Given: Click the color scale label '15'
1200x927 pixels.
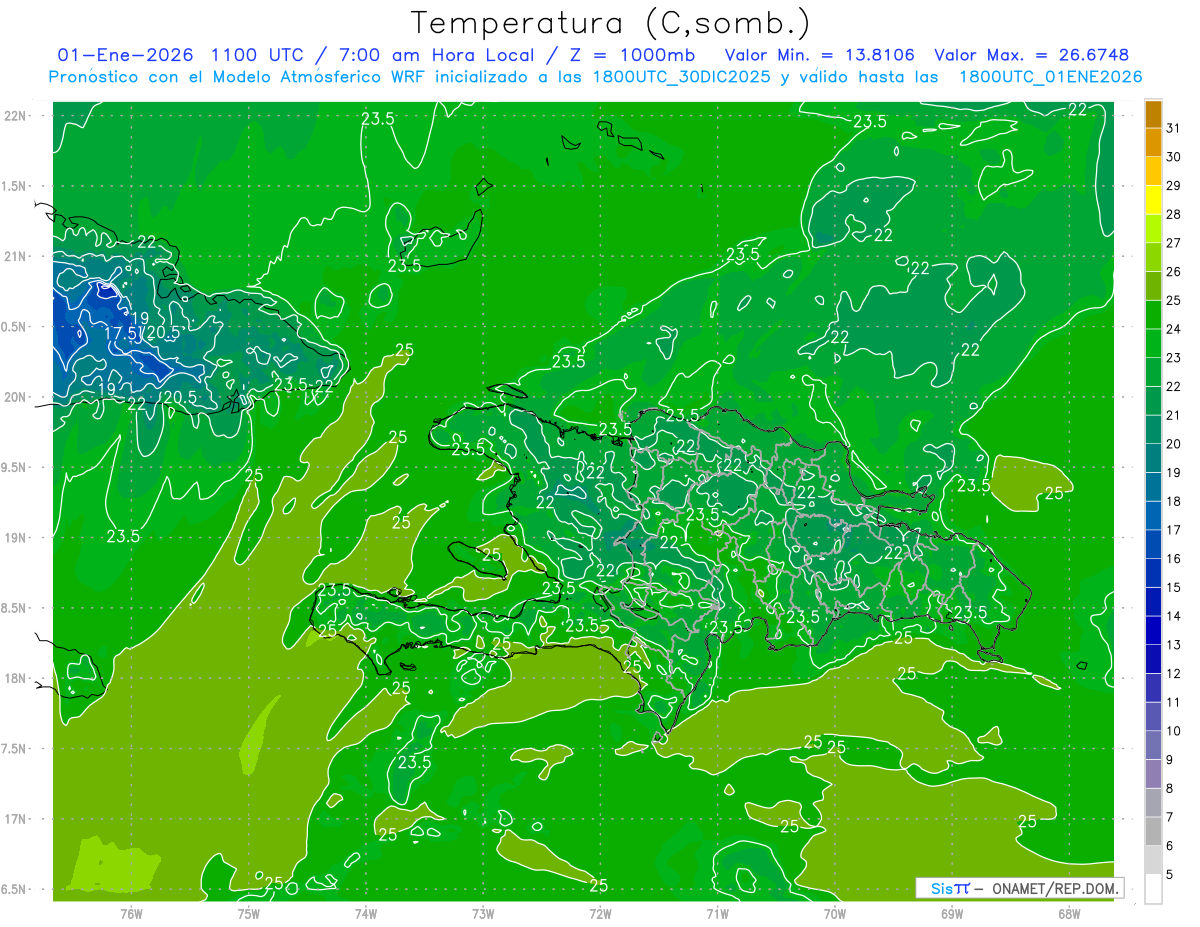Looking at the screenshot, I should tap(1174, 588).
